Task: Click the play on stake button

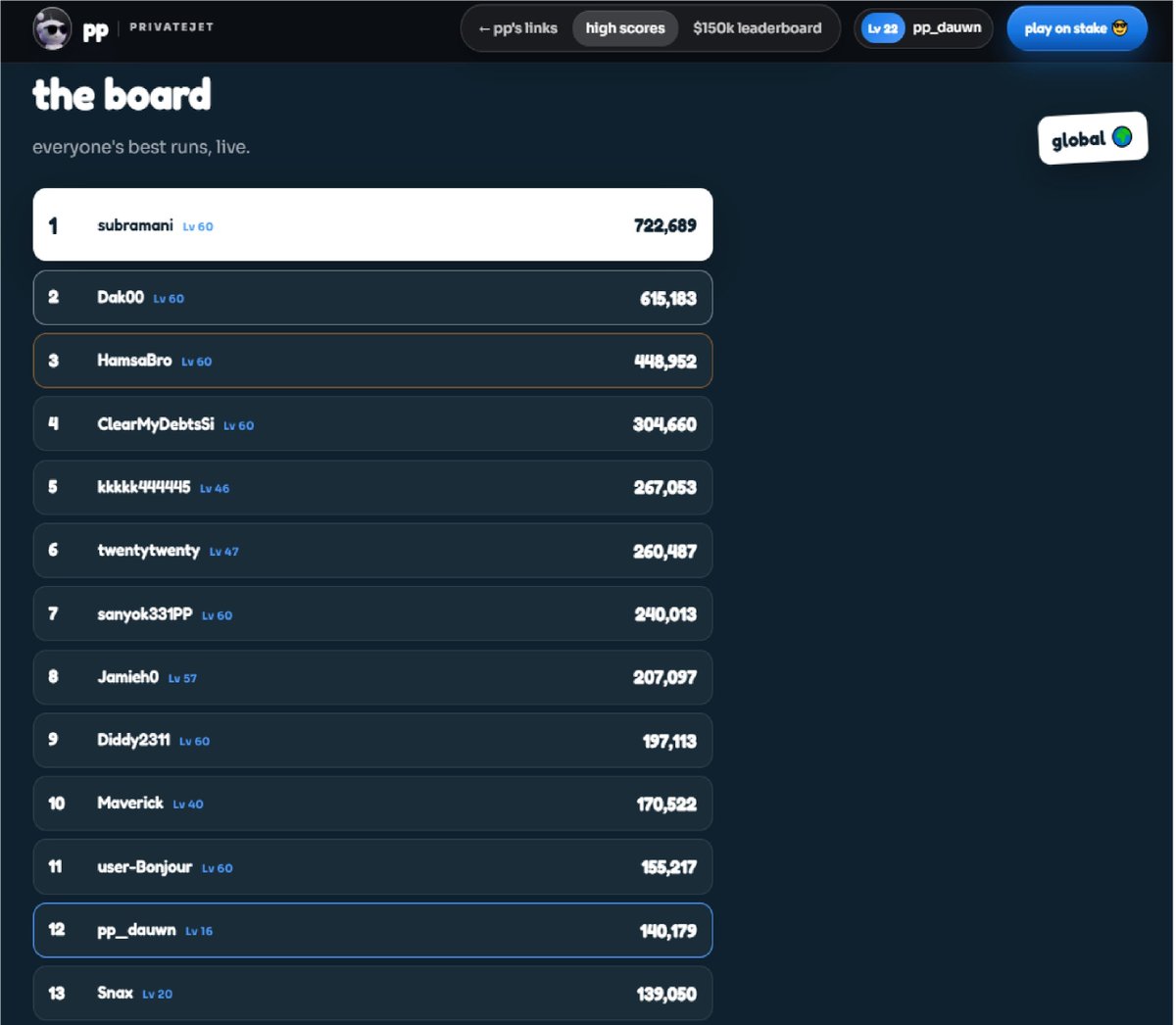Action: pyautogui.click(x=1077, y=28)
